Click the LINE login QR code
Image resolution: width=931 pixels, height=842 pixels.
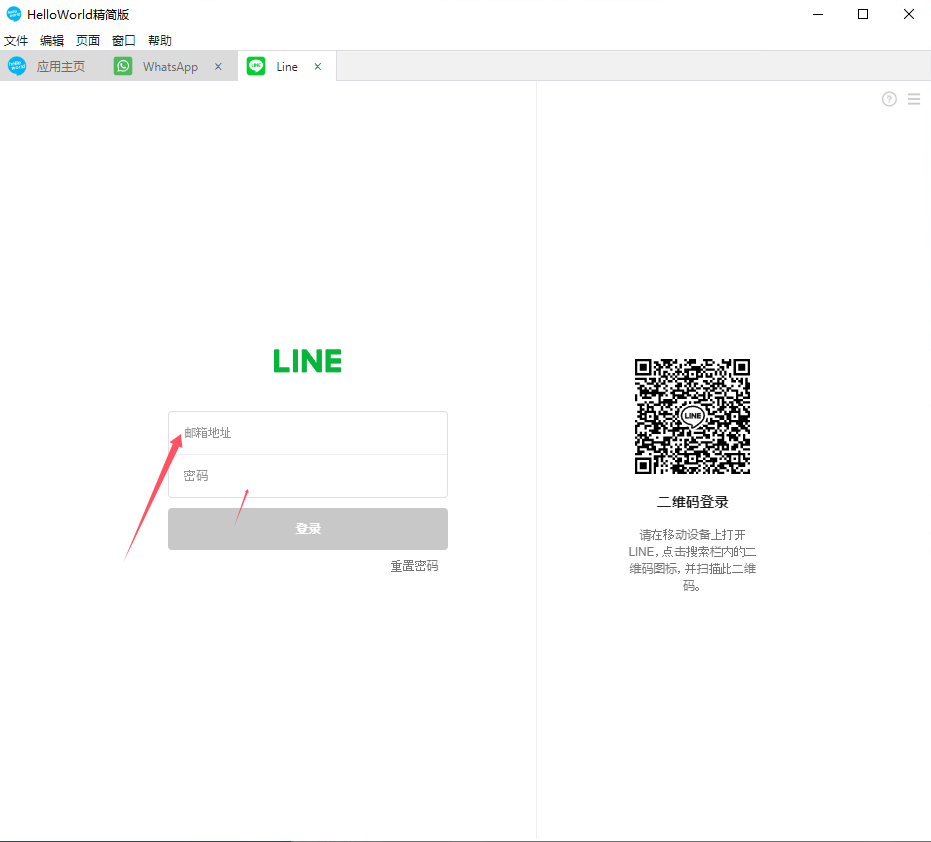[692, 416]
